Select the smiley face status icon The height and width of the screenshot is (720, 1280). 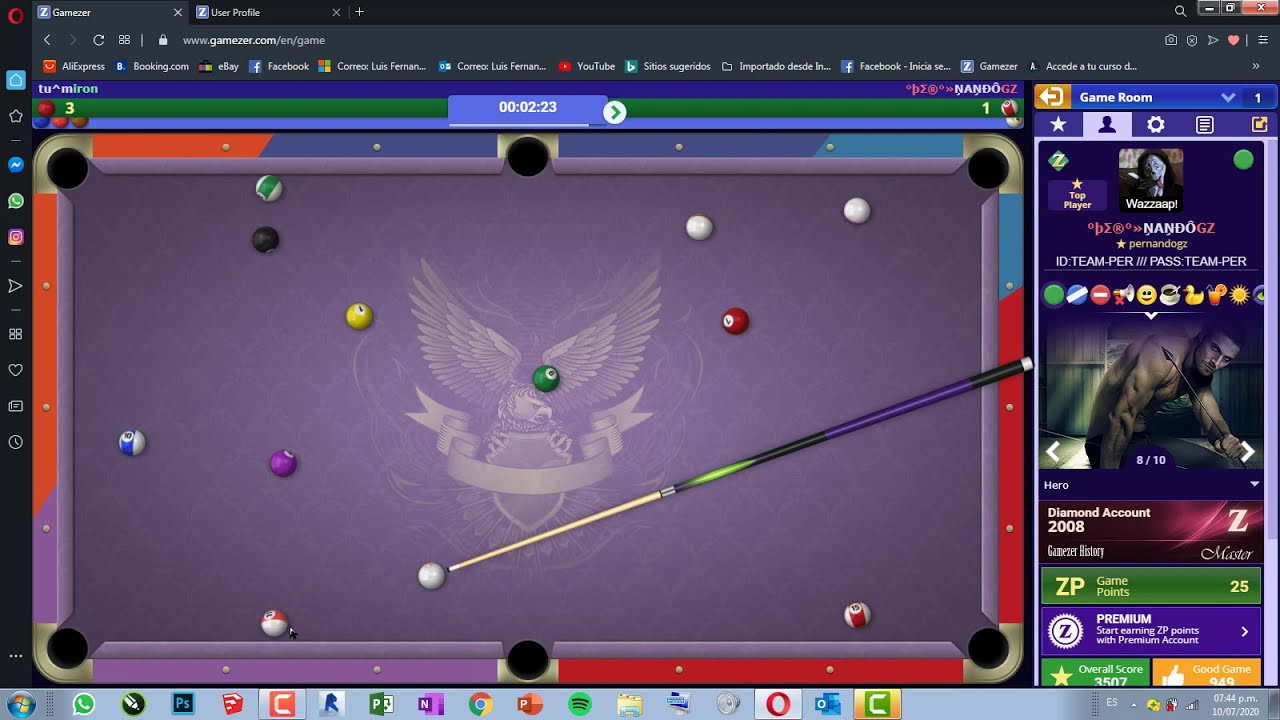(1147, 295)
